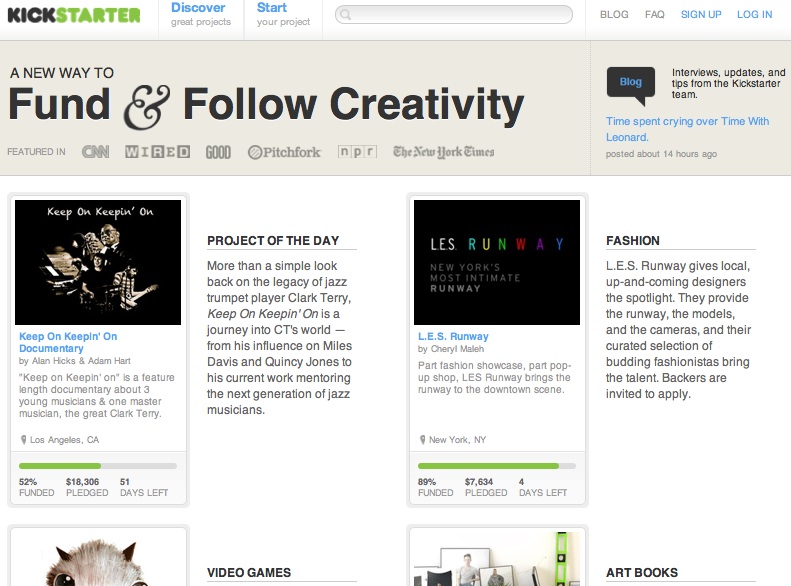Viewport: 791px width, 586px height.
Task: Click the Blog speech bubble icon
Action: pyautogui.click(x=631, y=84)
